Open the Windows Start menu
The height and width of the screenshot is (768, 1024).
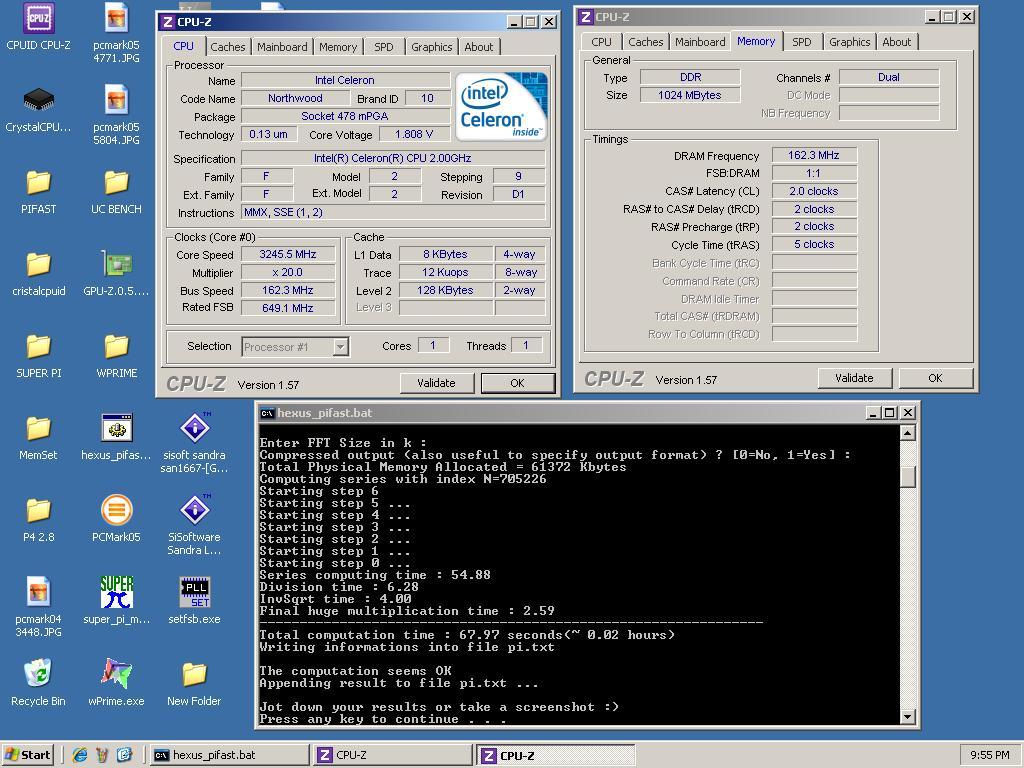pyautogui.click(x=28, y=755)
